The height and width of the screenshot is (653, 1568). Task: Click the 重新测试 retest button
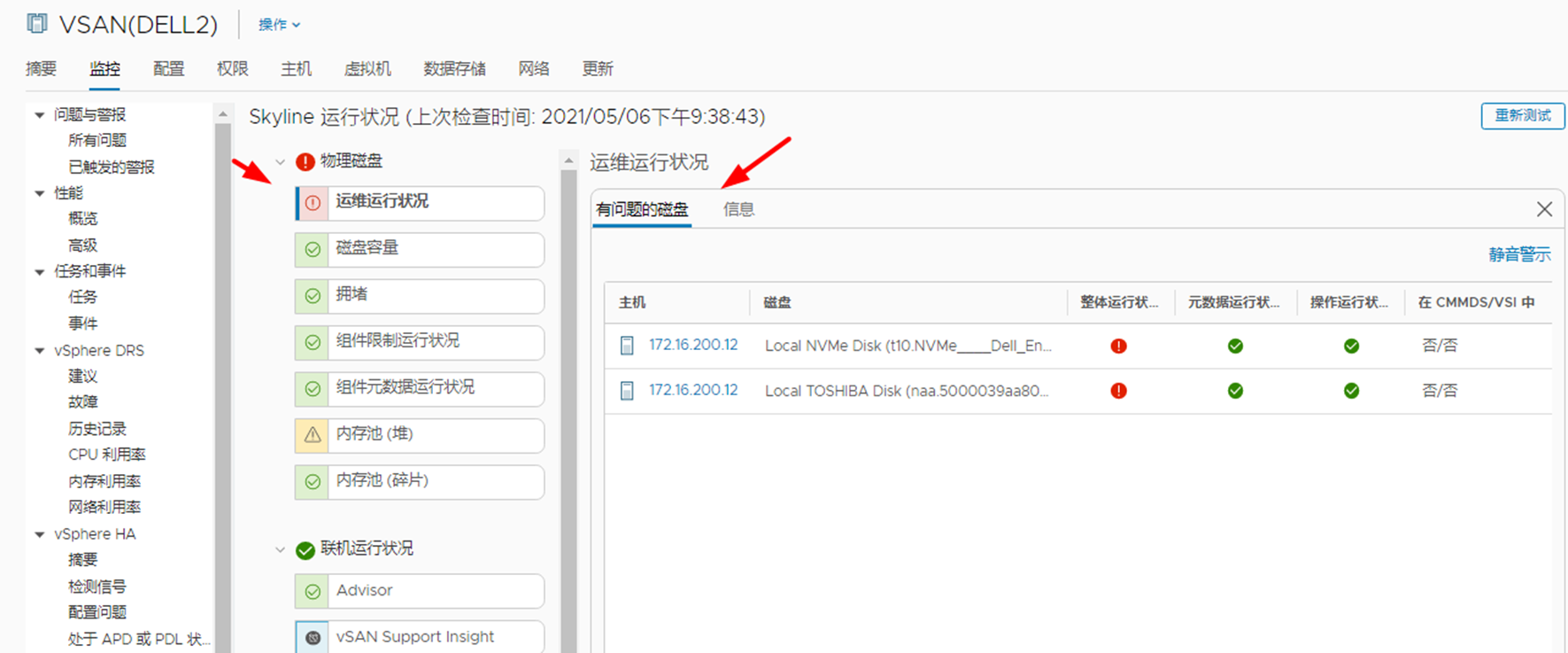[x=1523, y=115]
